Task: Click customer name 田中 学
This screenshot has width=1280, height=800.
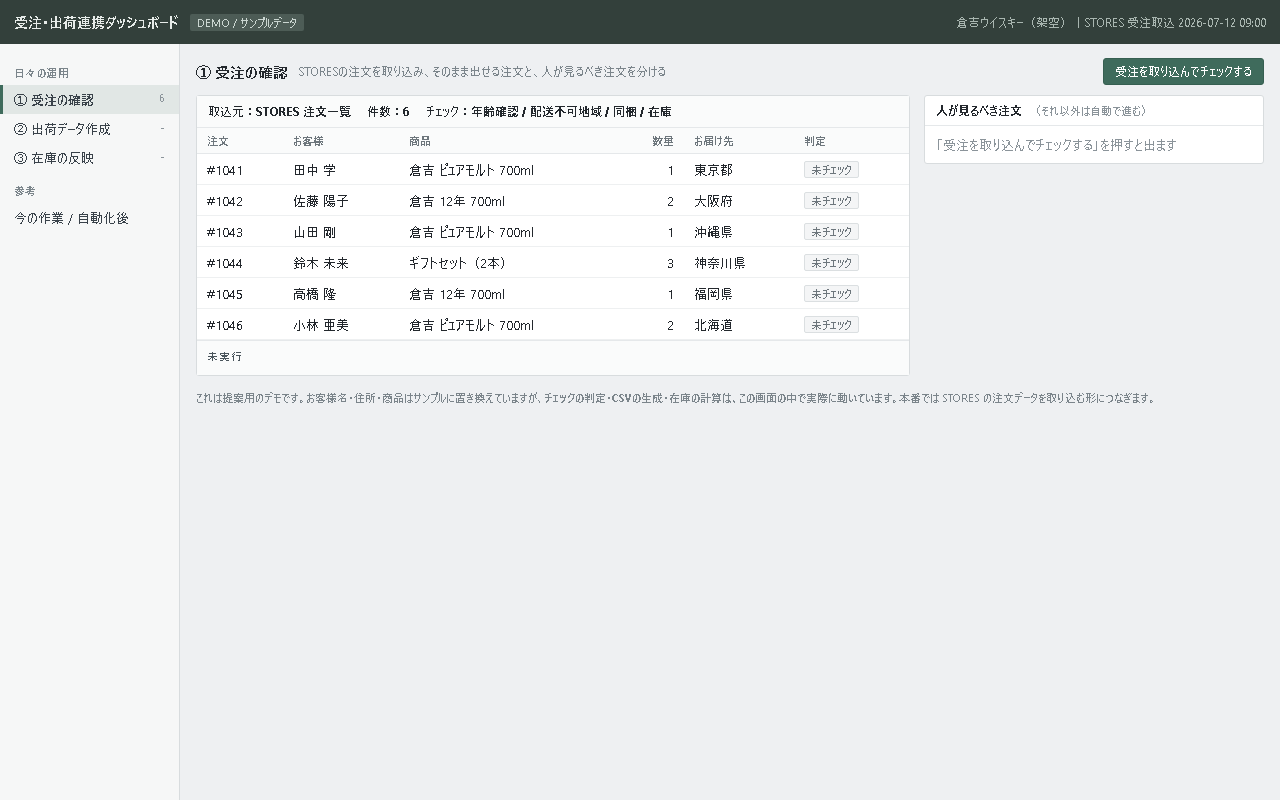Action: click(314, 171)
